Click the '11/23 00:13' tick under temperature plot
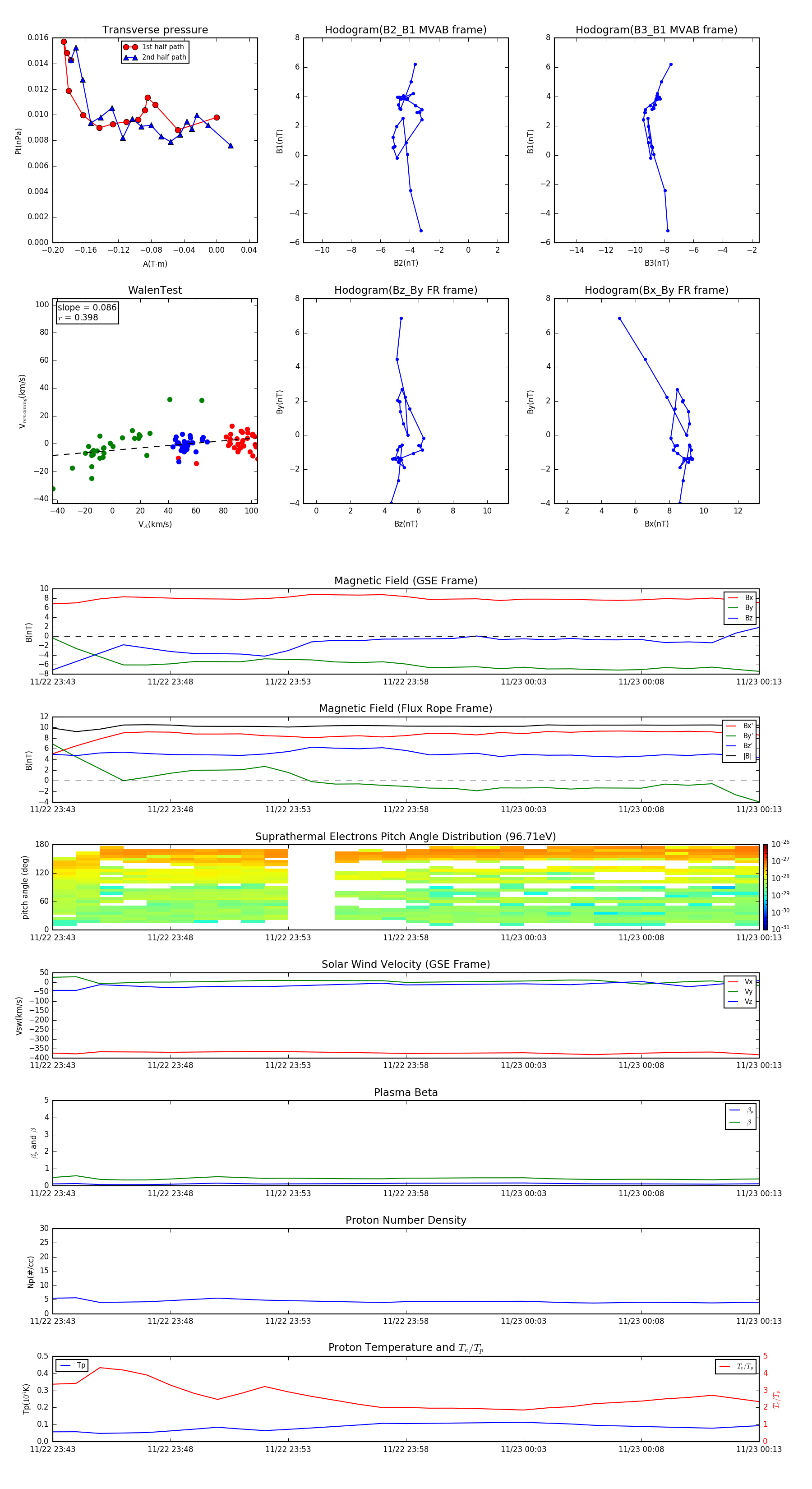This screenshot has height=1489, width=812. [759, 1449]
